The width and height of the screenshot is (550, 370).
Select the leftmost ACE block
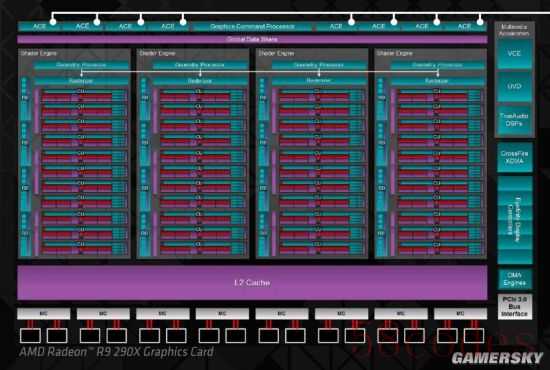(39, 26)
